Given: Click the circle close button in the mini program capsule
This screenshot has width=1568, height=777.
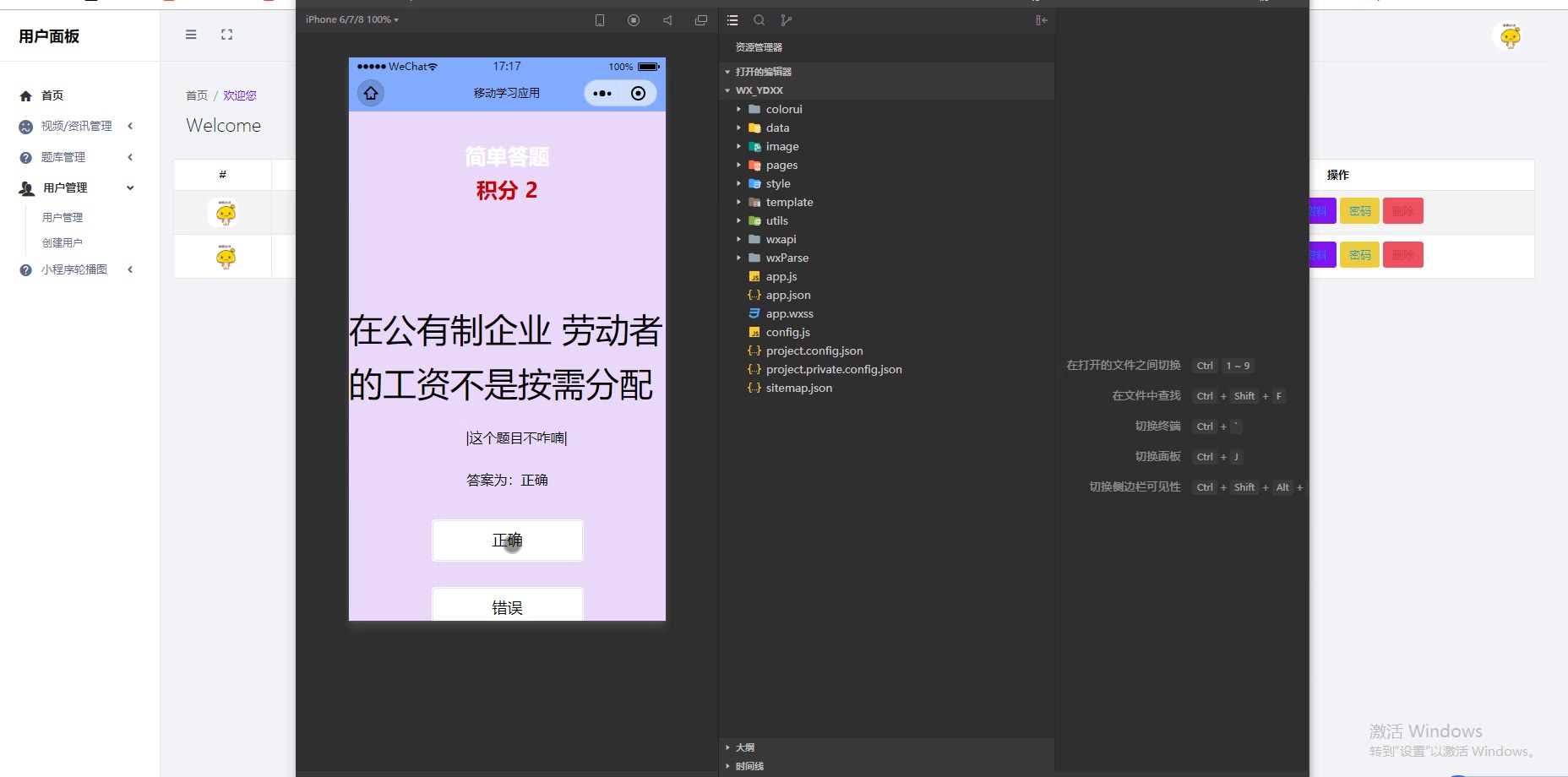Looking at the screenshot, I should coord(639,94).
